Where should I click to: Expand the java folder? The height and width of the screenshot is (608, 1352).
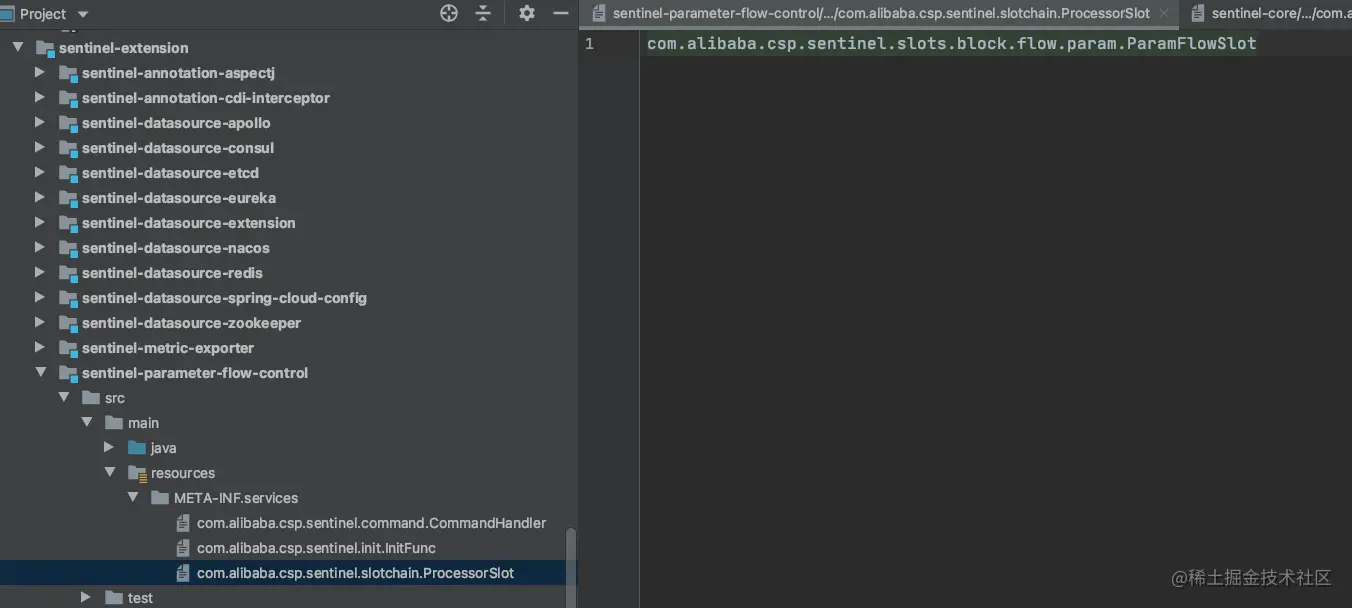tap(109, 447)
